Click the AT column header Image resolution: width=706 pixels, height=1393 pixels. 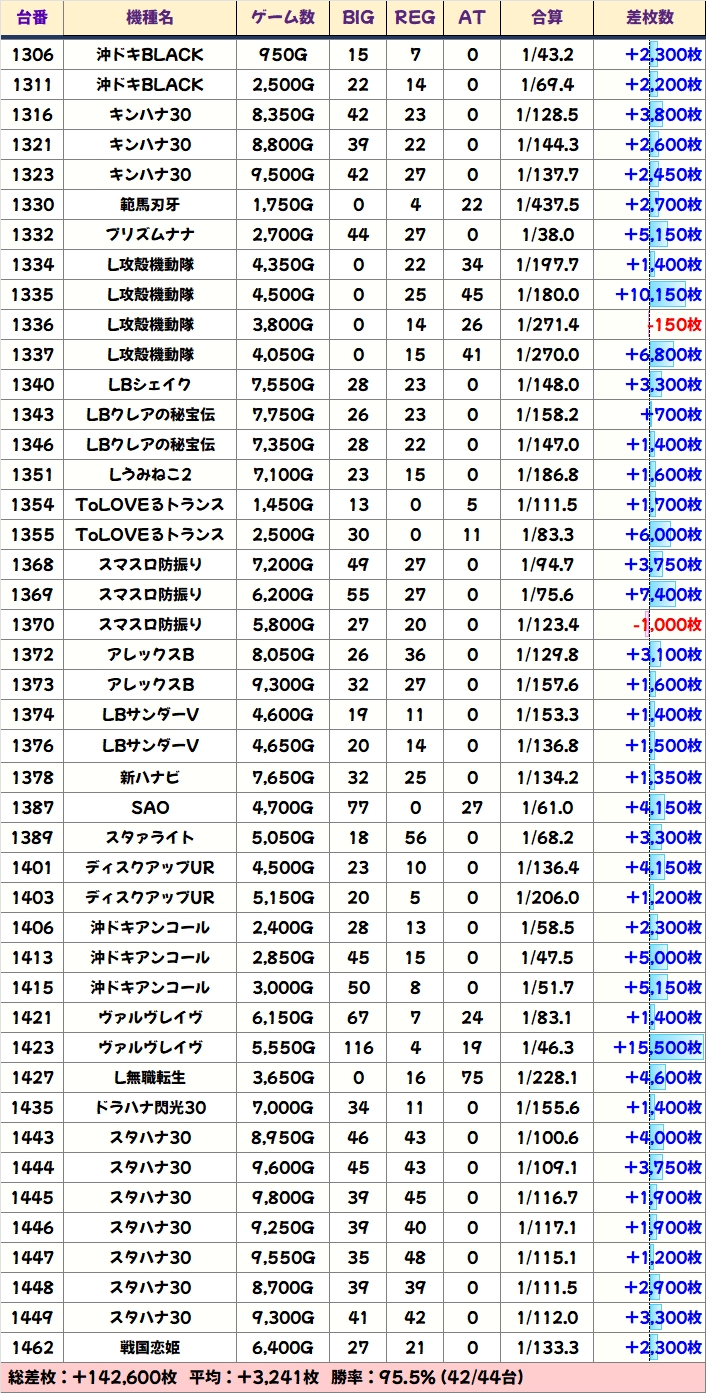pos(471,18)
